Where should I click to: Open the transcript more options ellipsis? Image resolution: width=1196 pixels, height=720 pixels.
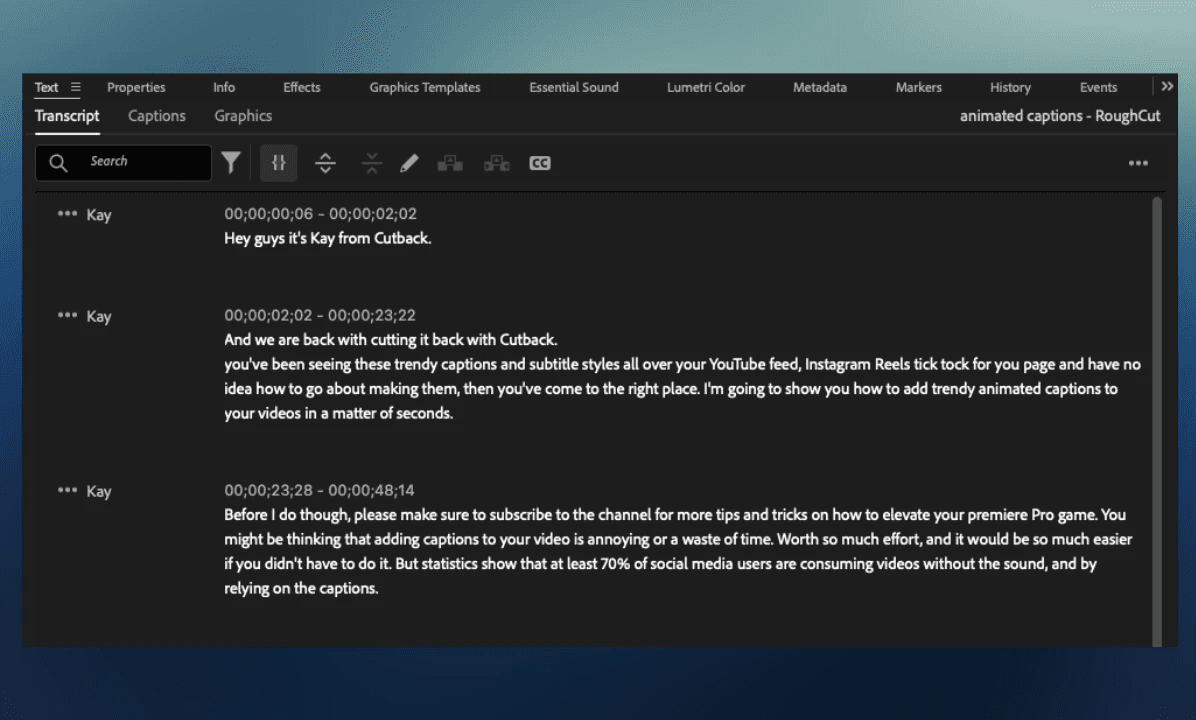pos(1138,163)
